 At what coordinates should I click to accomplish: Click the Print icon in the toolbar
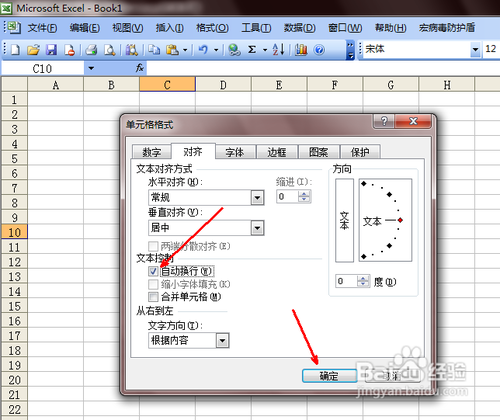91,50
